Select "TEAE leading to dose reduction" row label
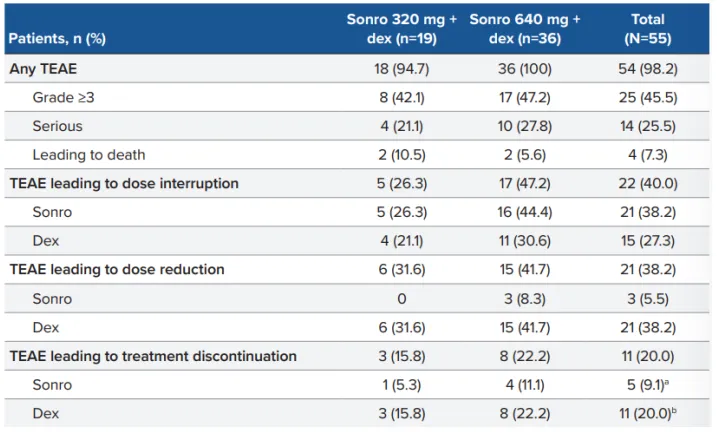Screen dimensions: 717x433 tap(117, 270)
